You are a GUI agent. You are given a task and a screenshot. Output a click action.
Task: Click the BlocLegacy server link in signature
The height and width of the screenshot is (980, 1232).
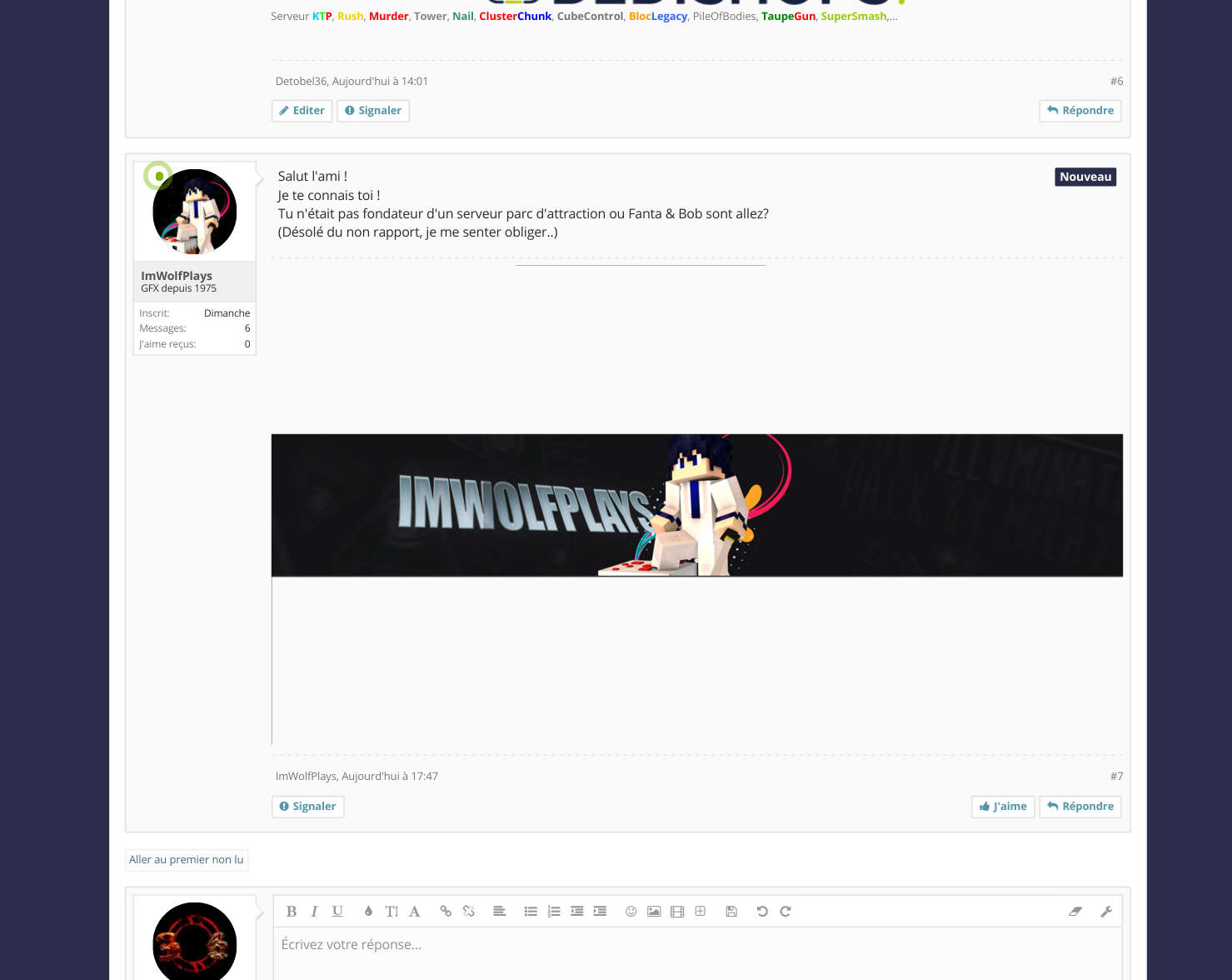tap(658, 17)
